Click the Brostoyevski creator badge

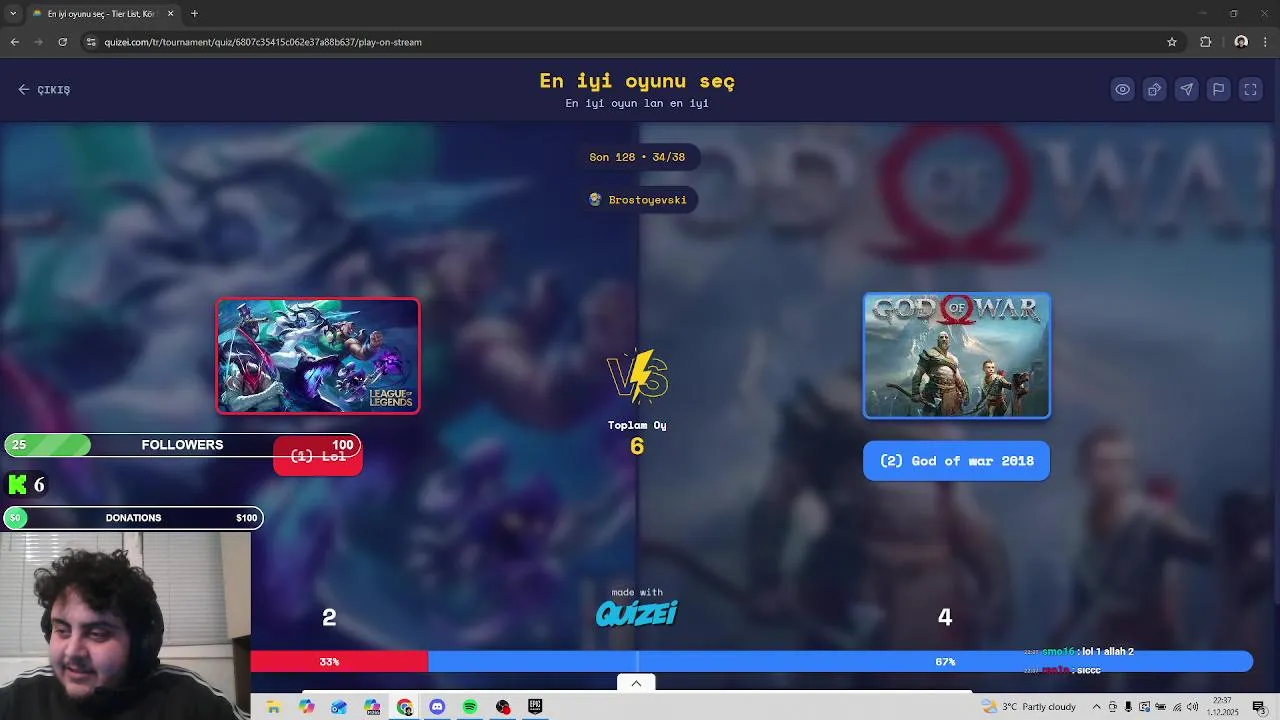(638, 200)
